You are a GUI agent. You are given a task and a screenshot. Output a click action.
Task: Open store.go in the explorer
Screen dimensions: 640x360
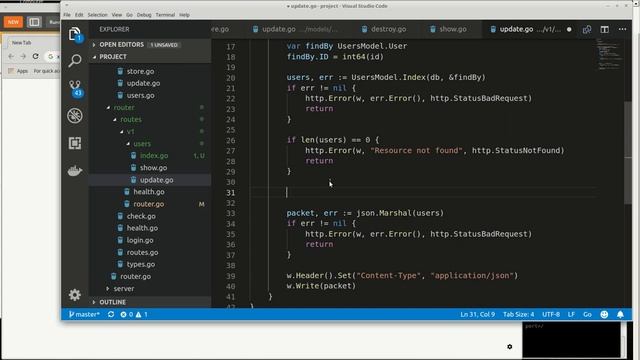coord(149,71)
